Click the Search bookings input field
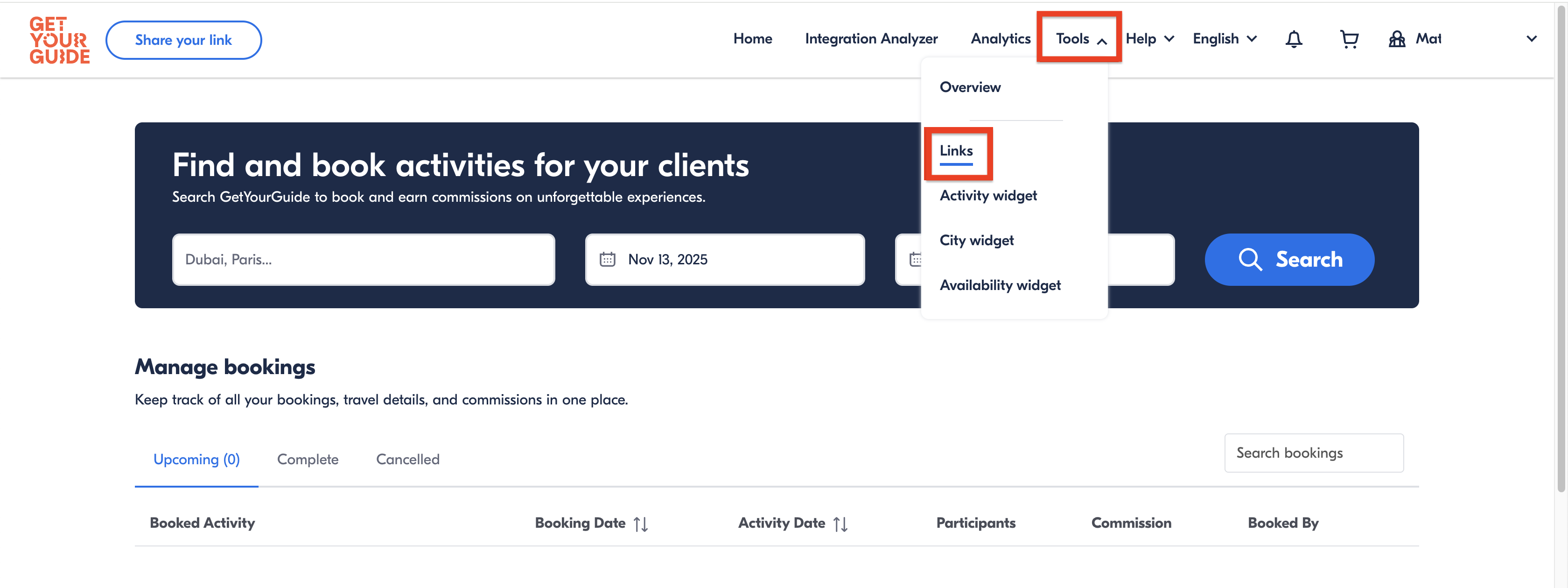 [1314, 453]
